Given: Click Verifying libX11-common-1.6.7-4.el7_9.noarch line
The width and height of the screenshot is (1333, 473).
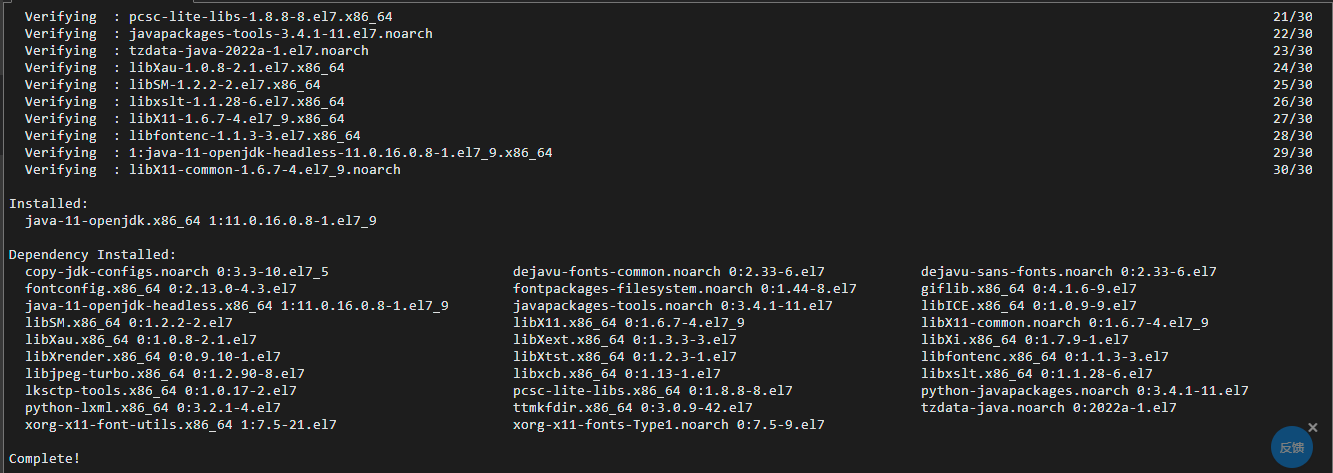Looking at the screenshot, I should point(213,169).
